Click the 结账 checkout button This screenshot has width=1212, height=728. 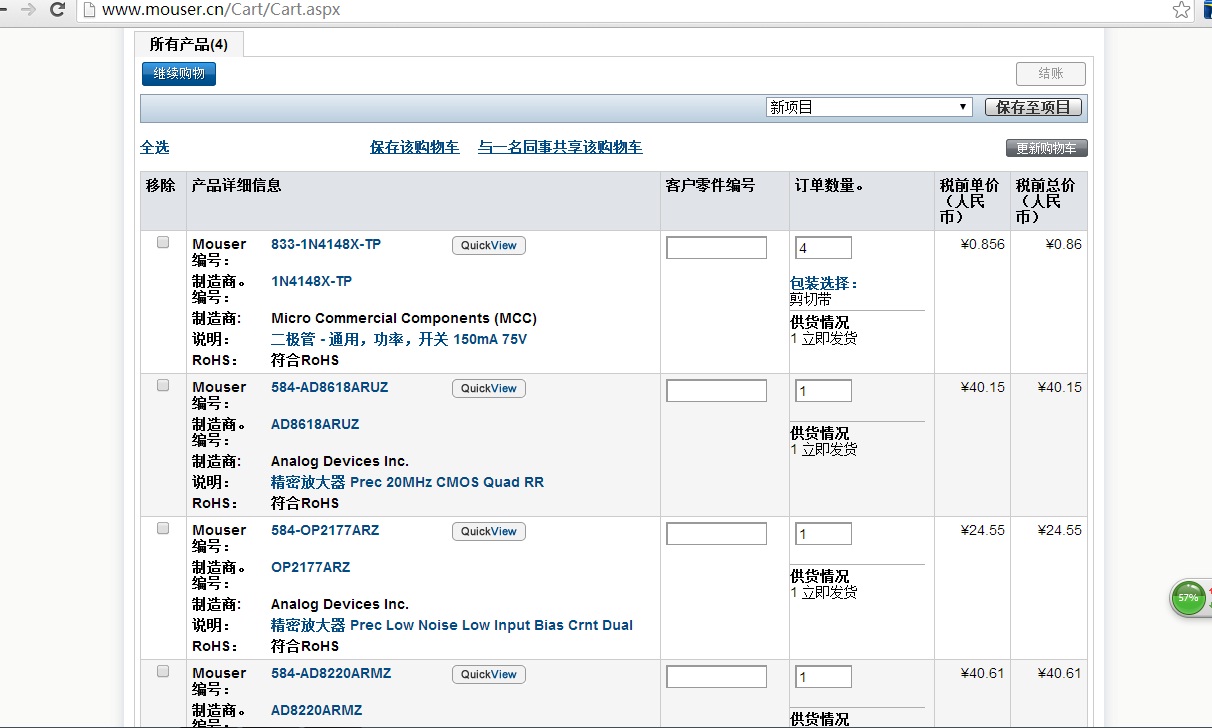tap(1051, 74)
